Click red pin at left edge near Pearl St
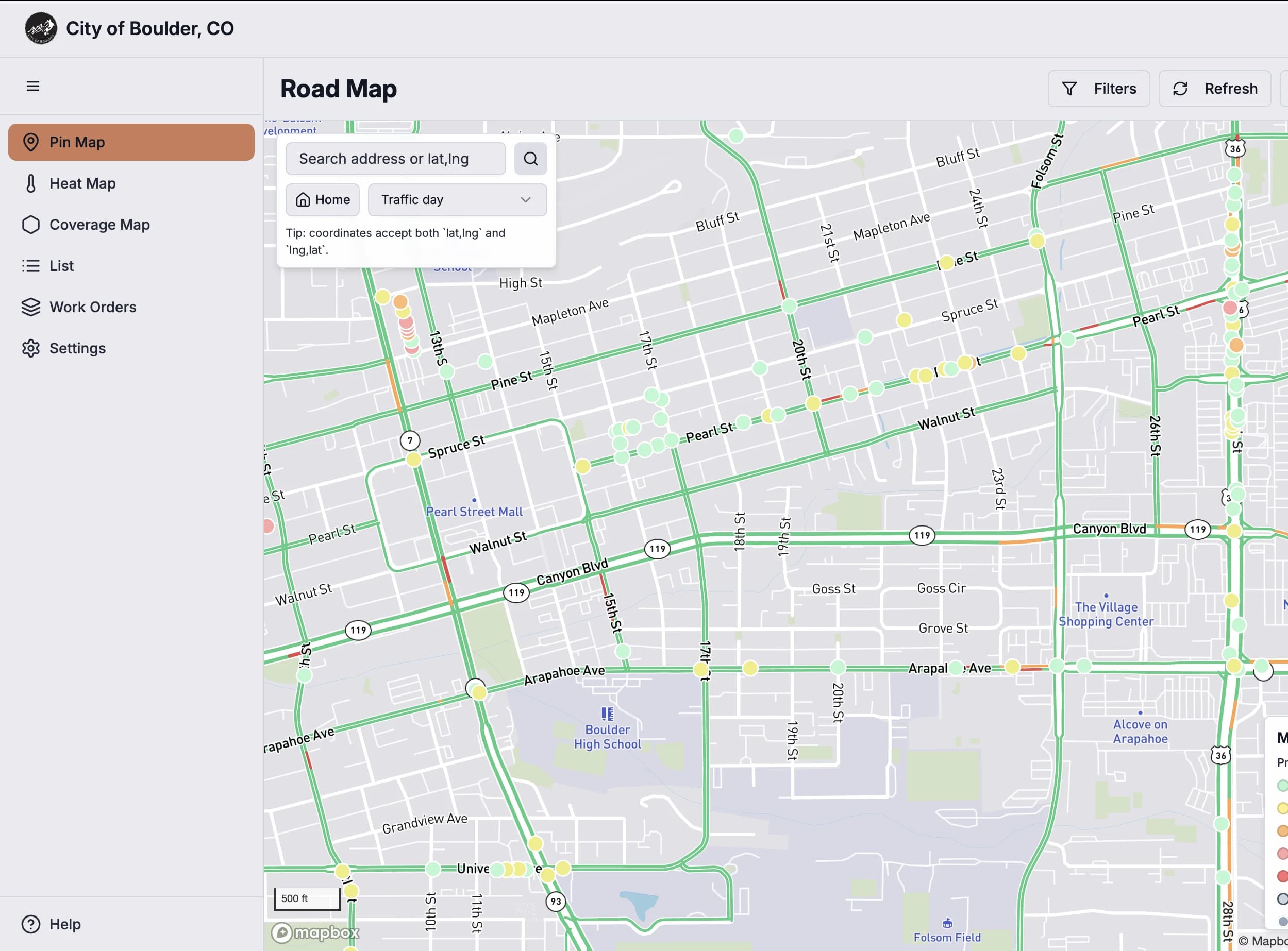 pos(267,525)
